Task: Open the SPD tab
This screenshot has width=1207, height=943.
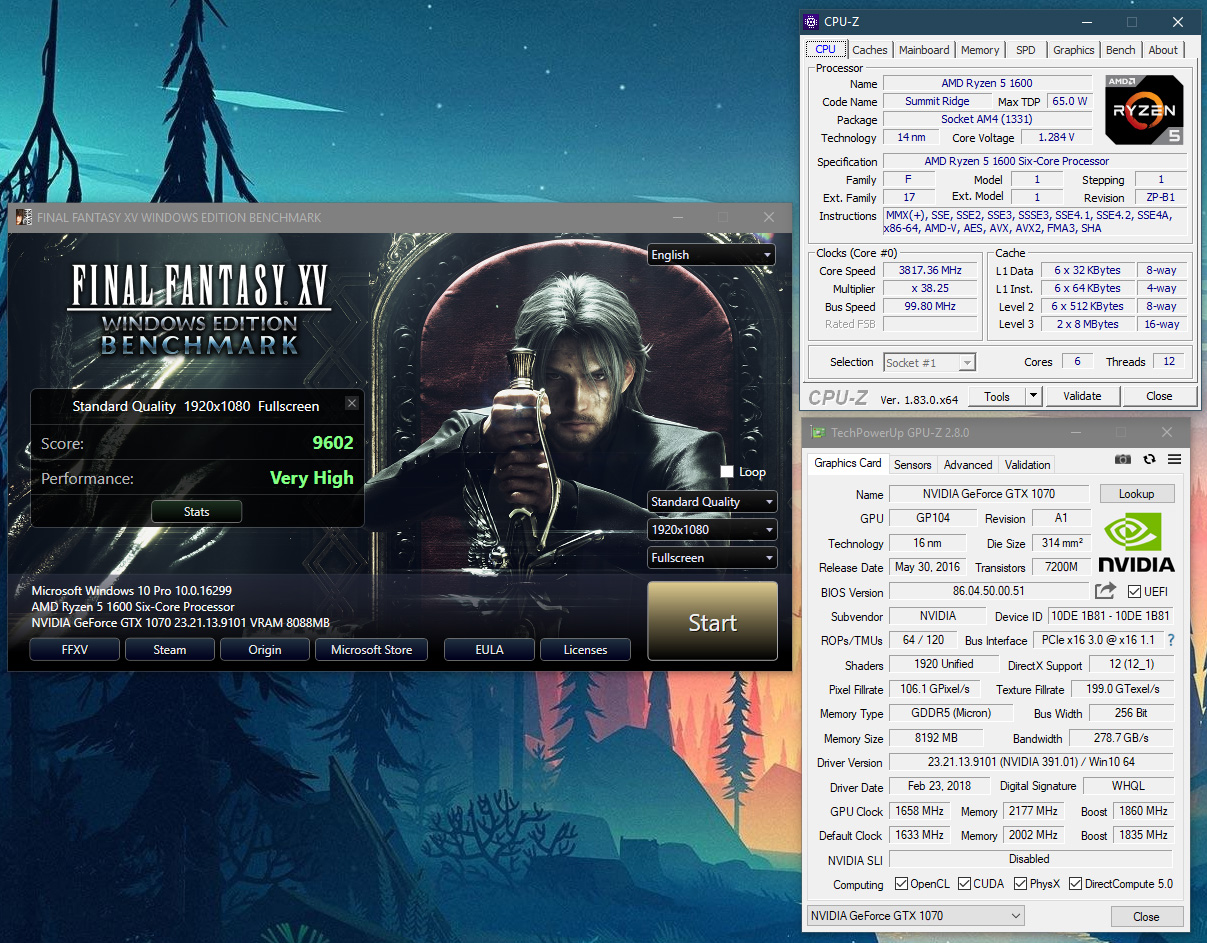Action: tap(1026, 50)
